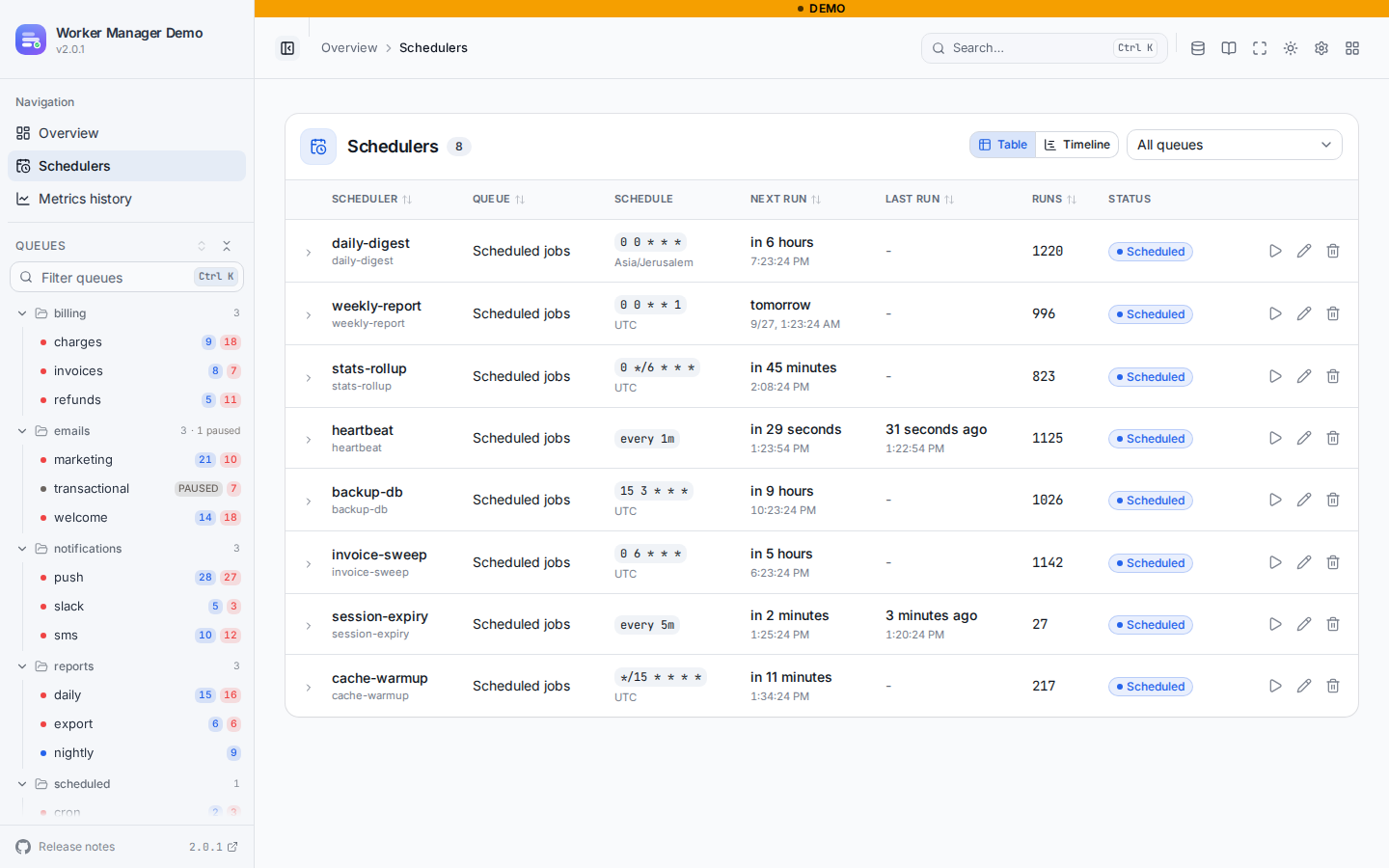Open the settings gear in the top bar
This screenshot has height=868, width=1389.
(1321, 48)
